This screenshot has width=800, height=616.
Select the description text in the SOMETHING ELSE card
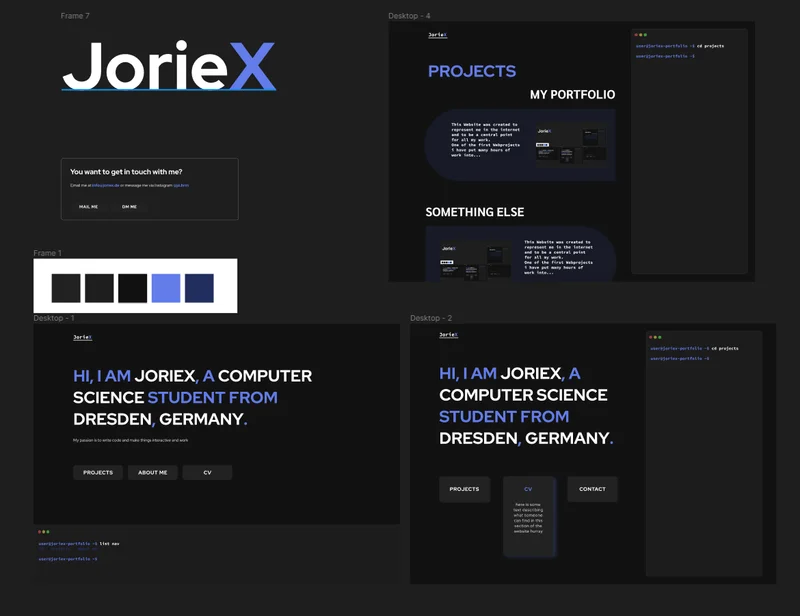[559, 257]
